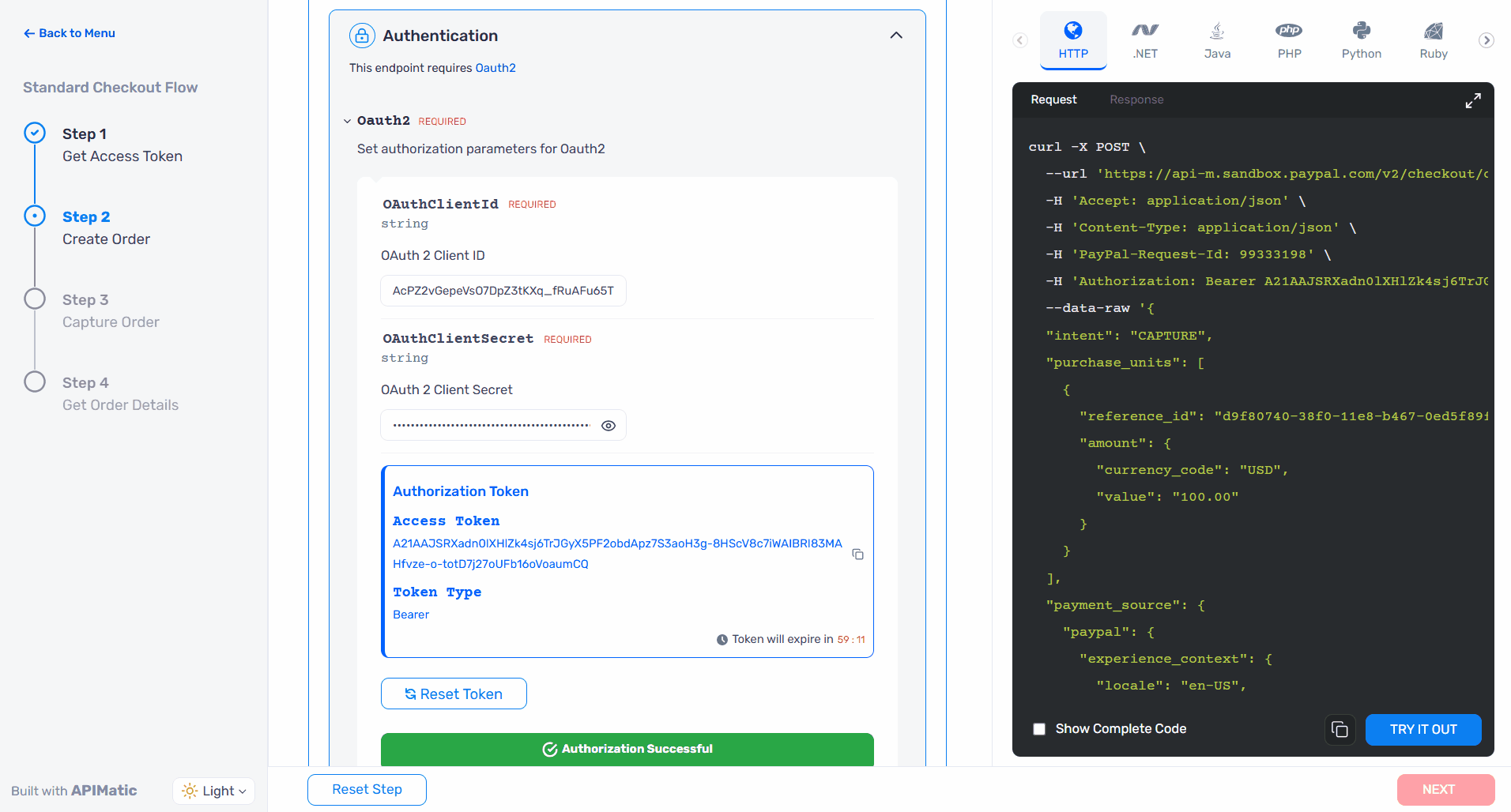Image resolution: width=1511 pixels, height=812 pixels.
Task: Switch to the Request tab
Action: coord(1053,100)
